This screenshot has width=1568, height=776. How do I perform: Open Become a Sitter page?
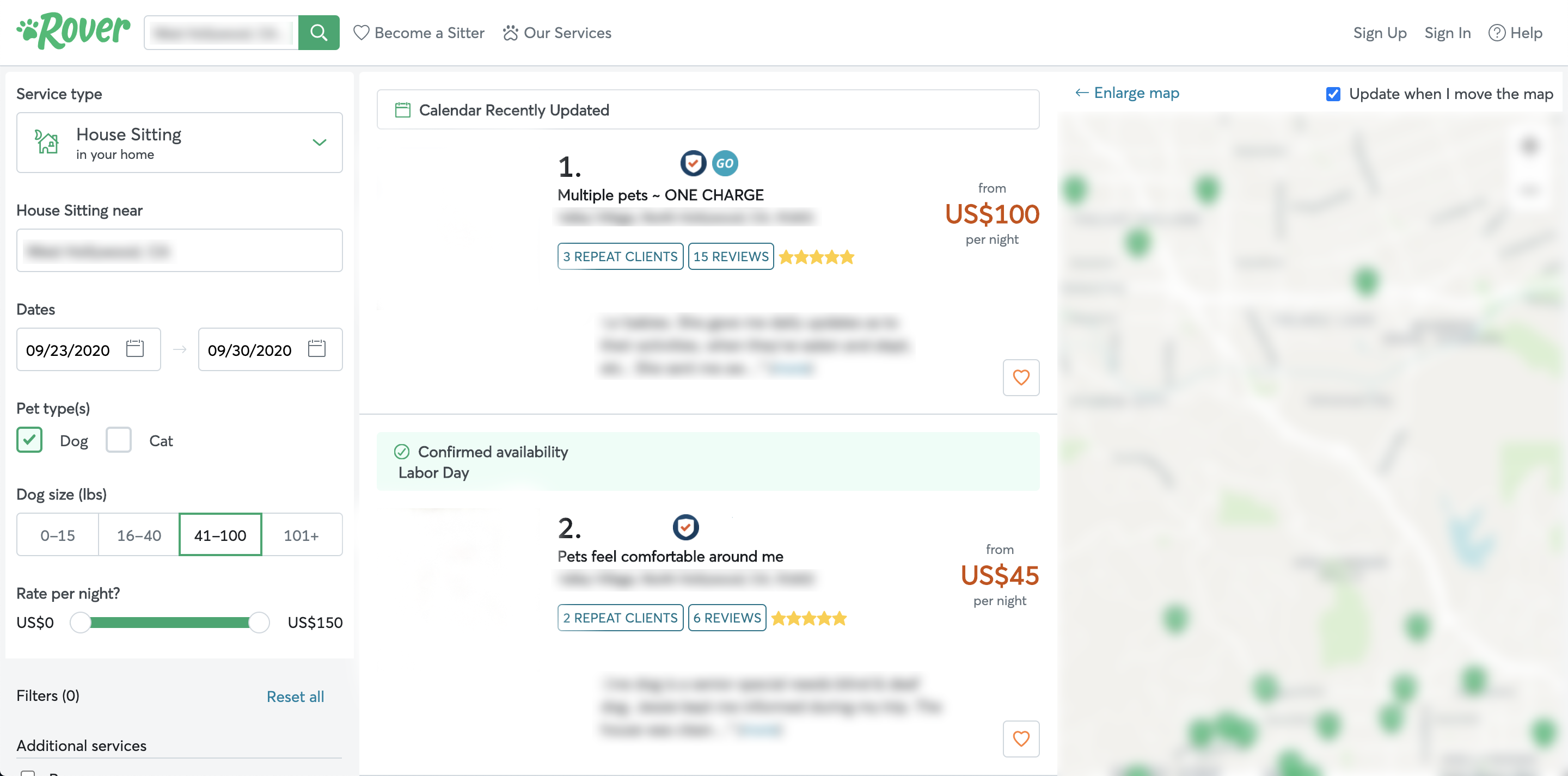[x=419, y=33]
